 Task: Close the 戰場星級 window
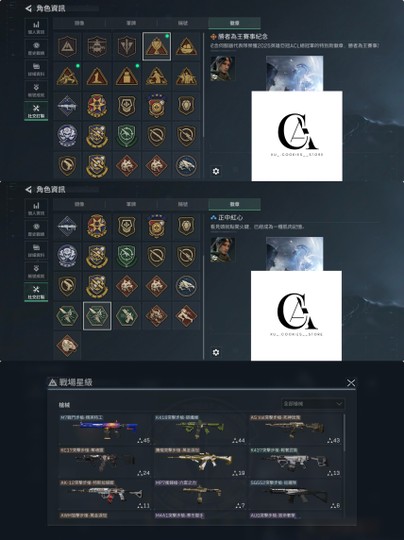tap(351, 383)
